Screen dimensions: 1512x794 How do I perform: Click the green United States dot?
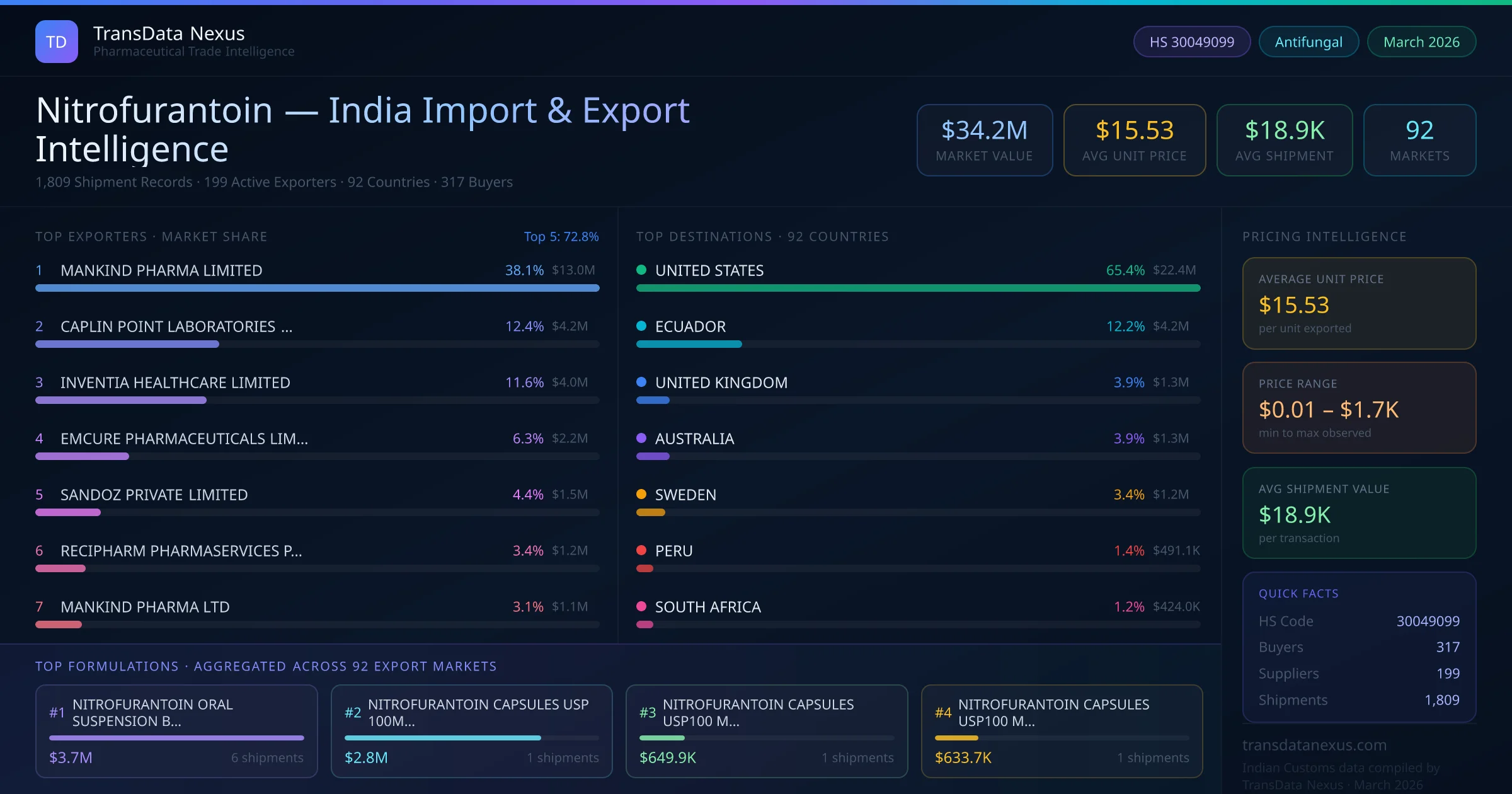pyautogui.click(x=641, y=270)
